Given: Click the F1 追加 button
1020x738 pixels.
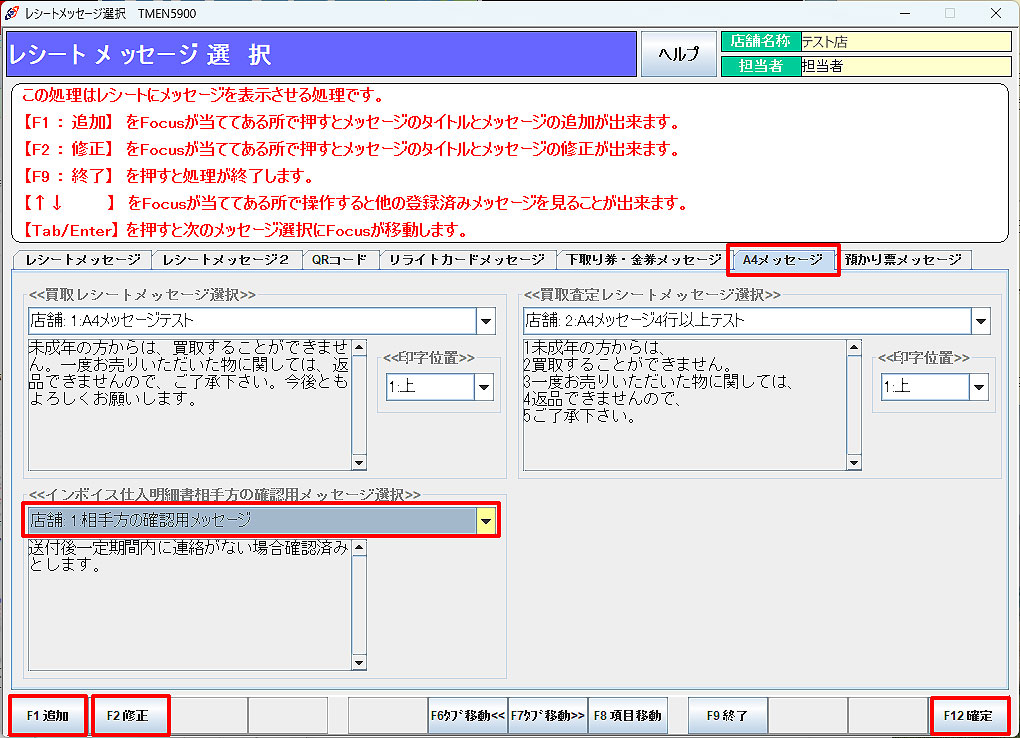Looking at the screenshot, I should point(48,716).
